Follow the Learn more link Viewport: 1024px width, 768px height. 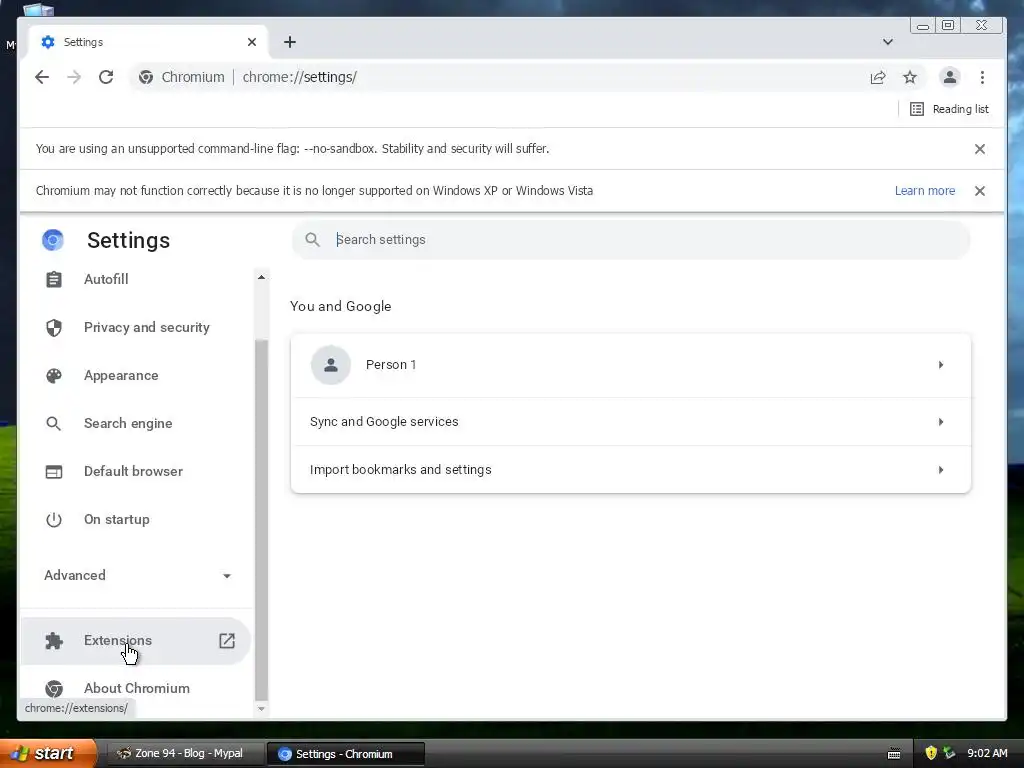tap(925, 191)
